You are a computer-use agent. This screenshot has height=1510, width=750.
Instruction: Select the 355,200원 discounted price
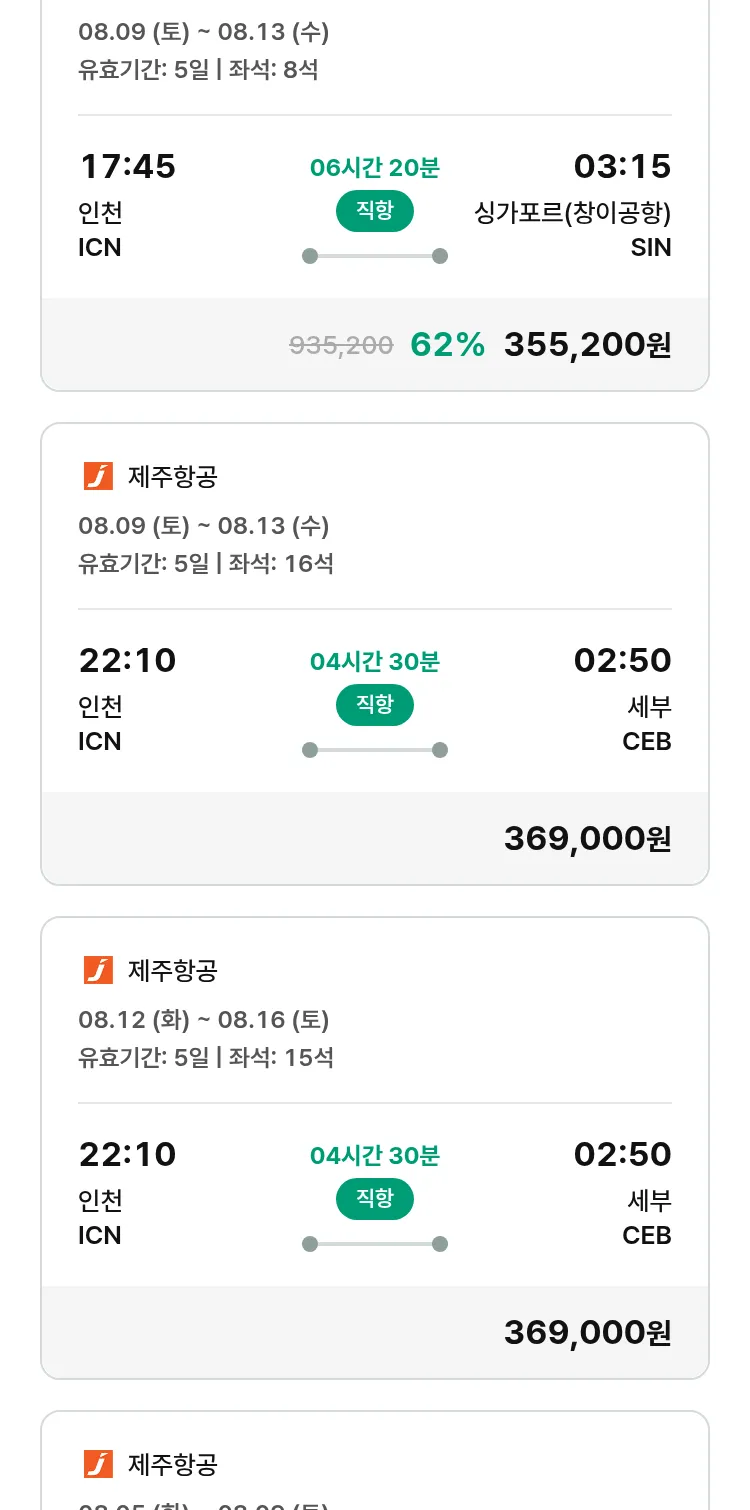coord(587,345)
